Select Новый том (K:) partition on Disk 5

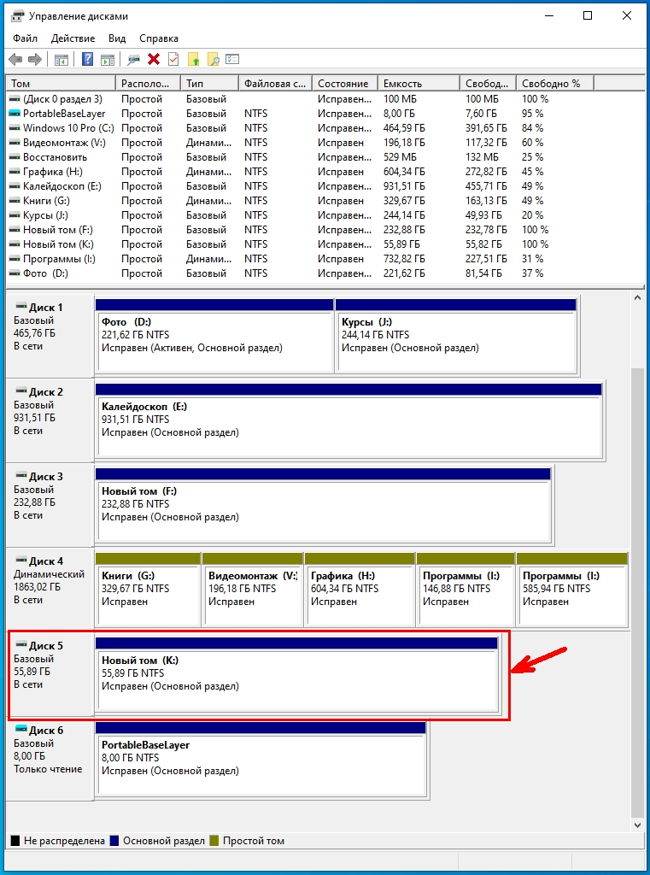(297, 674)
